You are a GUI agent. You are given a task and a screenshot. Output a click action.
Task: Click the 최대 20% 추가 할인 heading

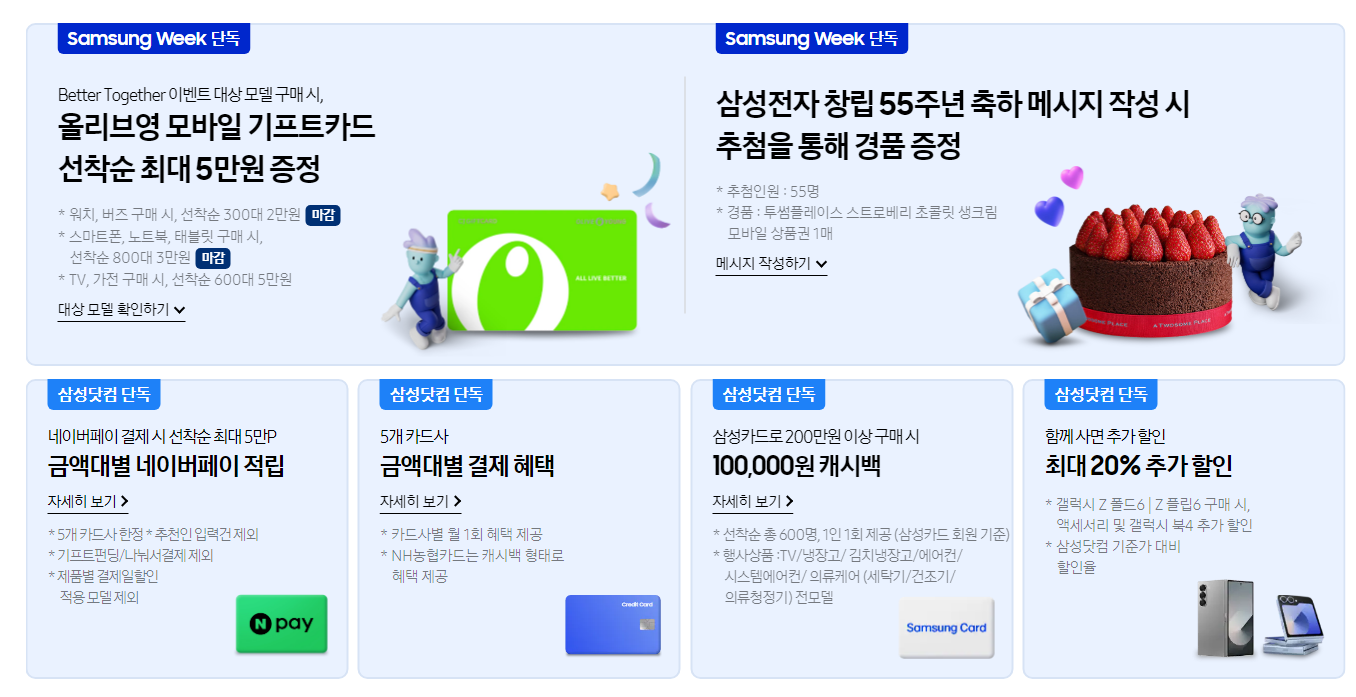(1138, 466)
